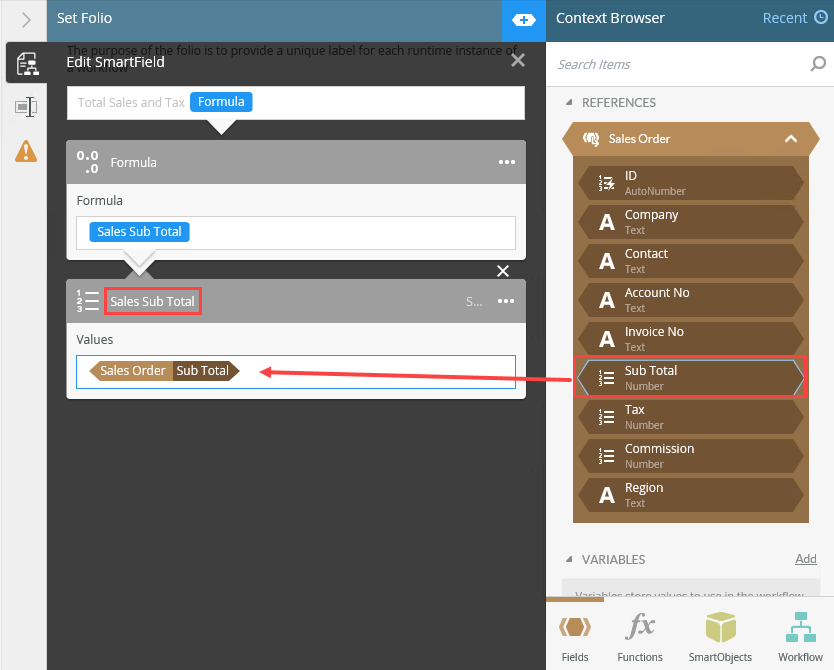Click the Tax number type icon
The image size is (834, 670).
tap(606, 417)
